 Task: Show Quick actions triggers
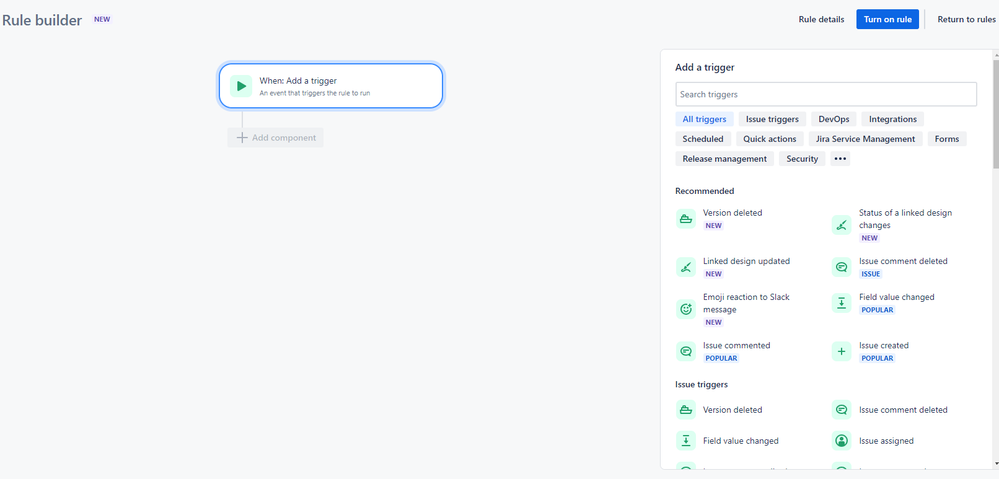tap(770, 139)
